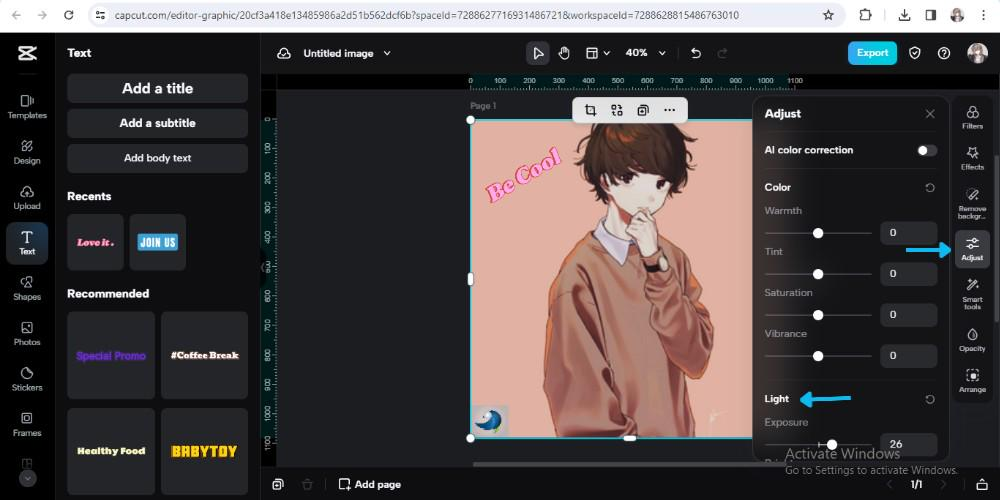This screenshot has height=500, width=1000.
Task: Click the Warmth slider handle
Action: (818, 233)
